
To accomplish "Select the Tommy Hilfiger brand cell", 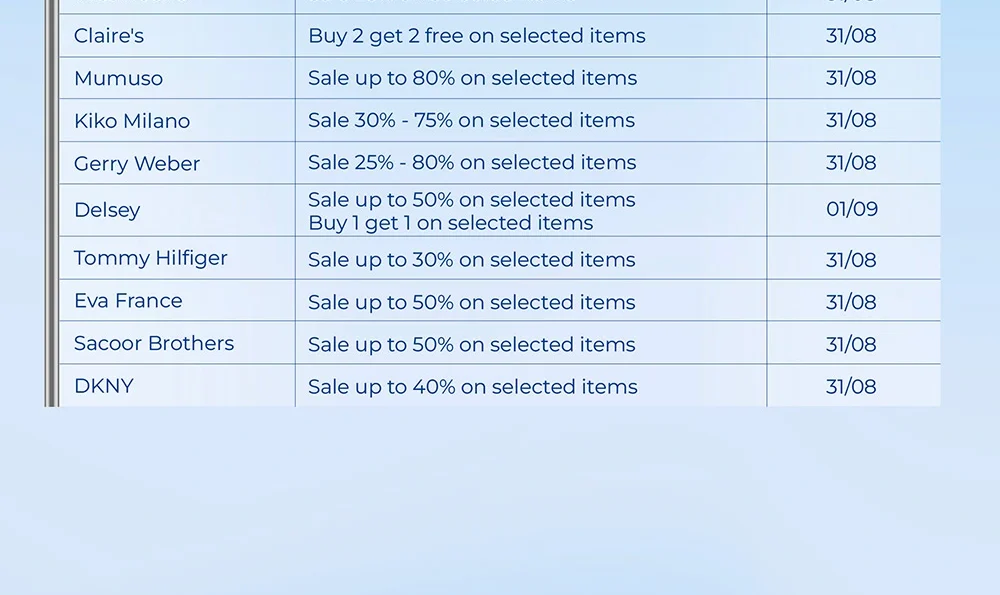I will point(151,258).
